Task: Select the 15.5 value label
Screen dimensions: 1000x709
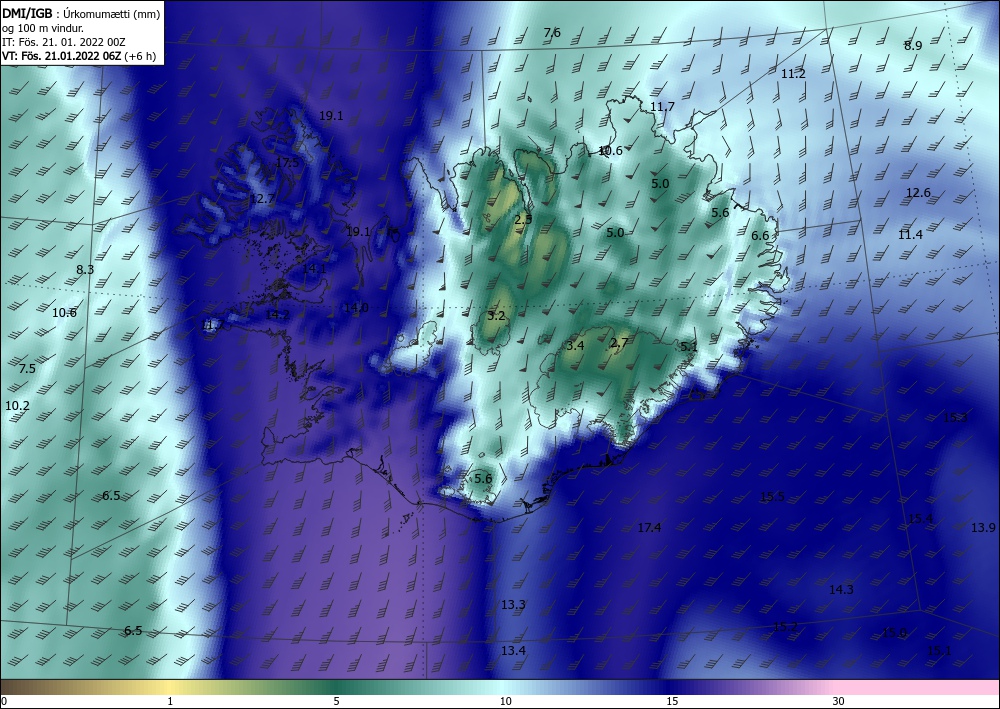Action: coord(772,497)
